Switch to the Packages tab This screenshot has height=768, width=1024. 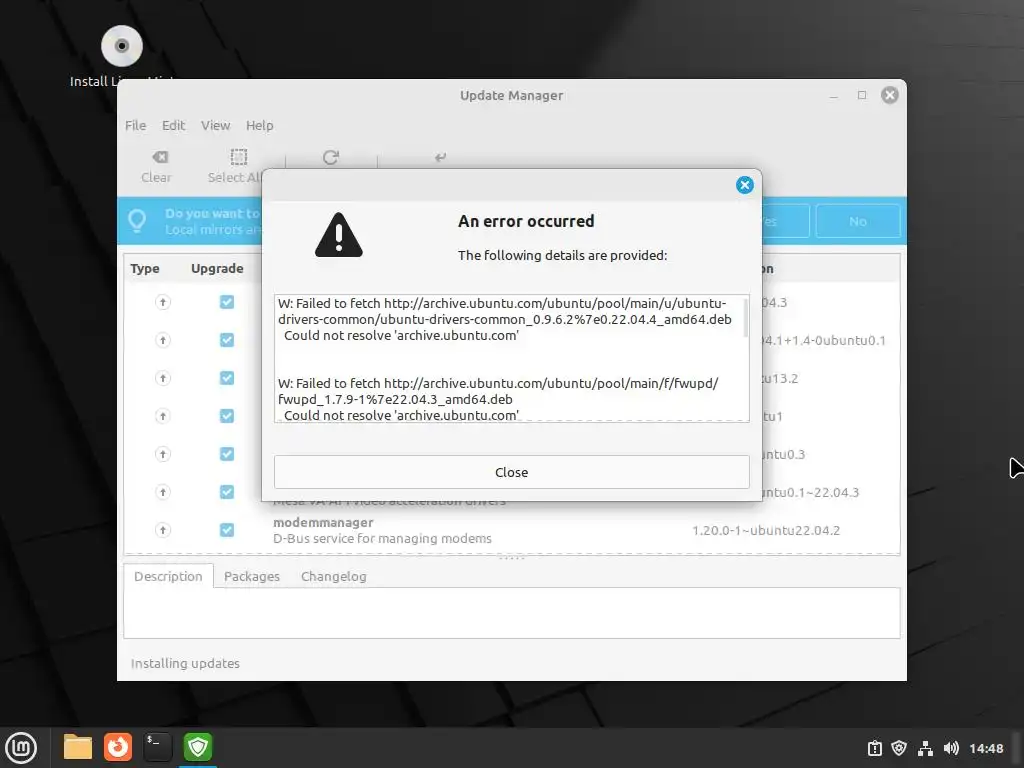[x=251, y=576]
